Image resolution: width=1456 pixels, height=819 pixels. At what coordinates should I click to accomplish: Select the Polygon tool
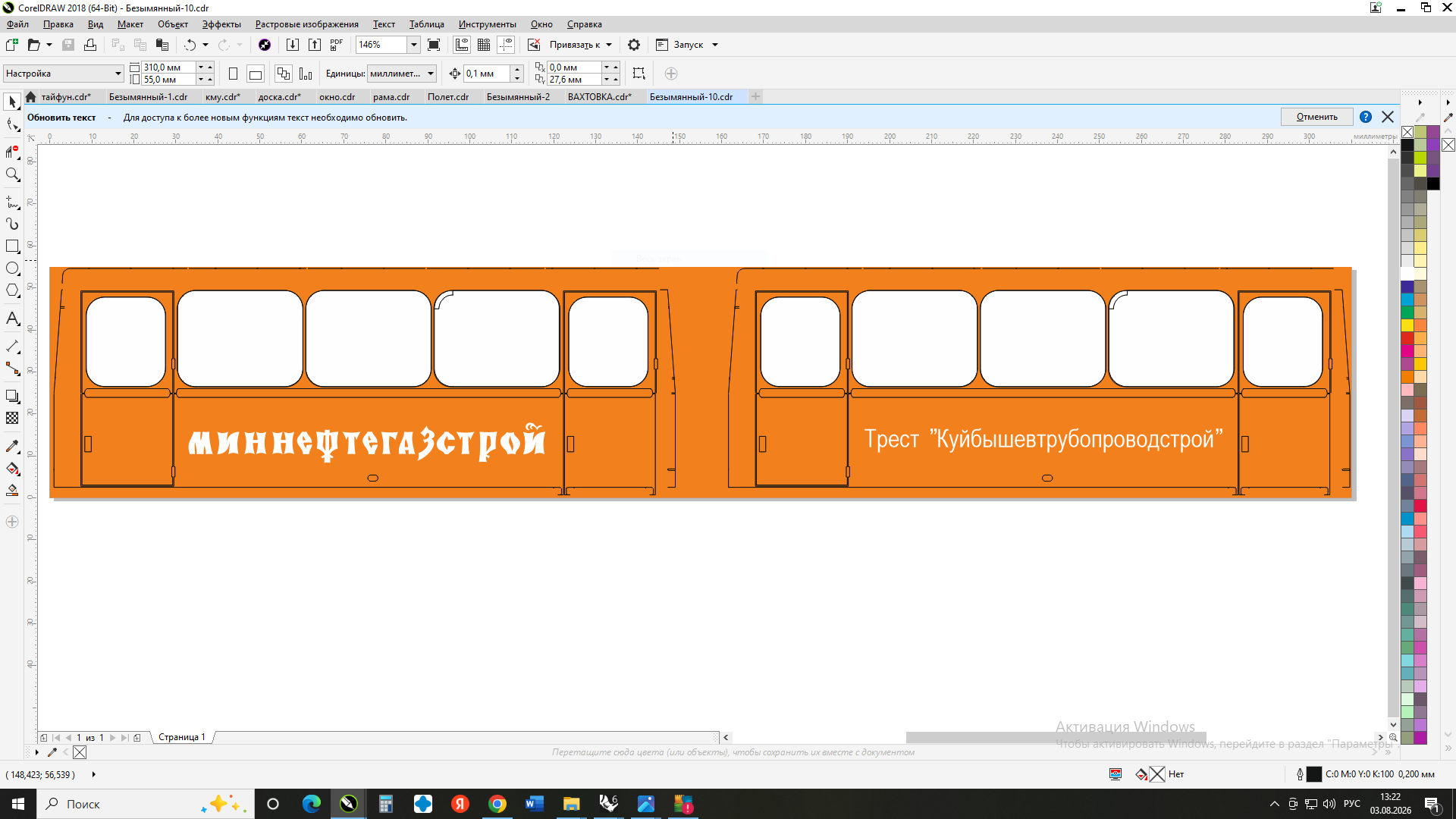coord(12,290)
